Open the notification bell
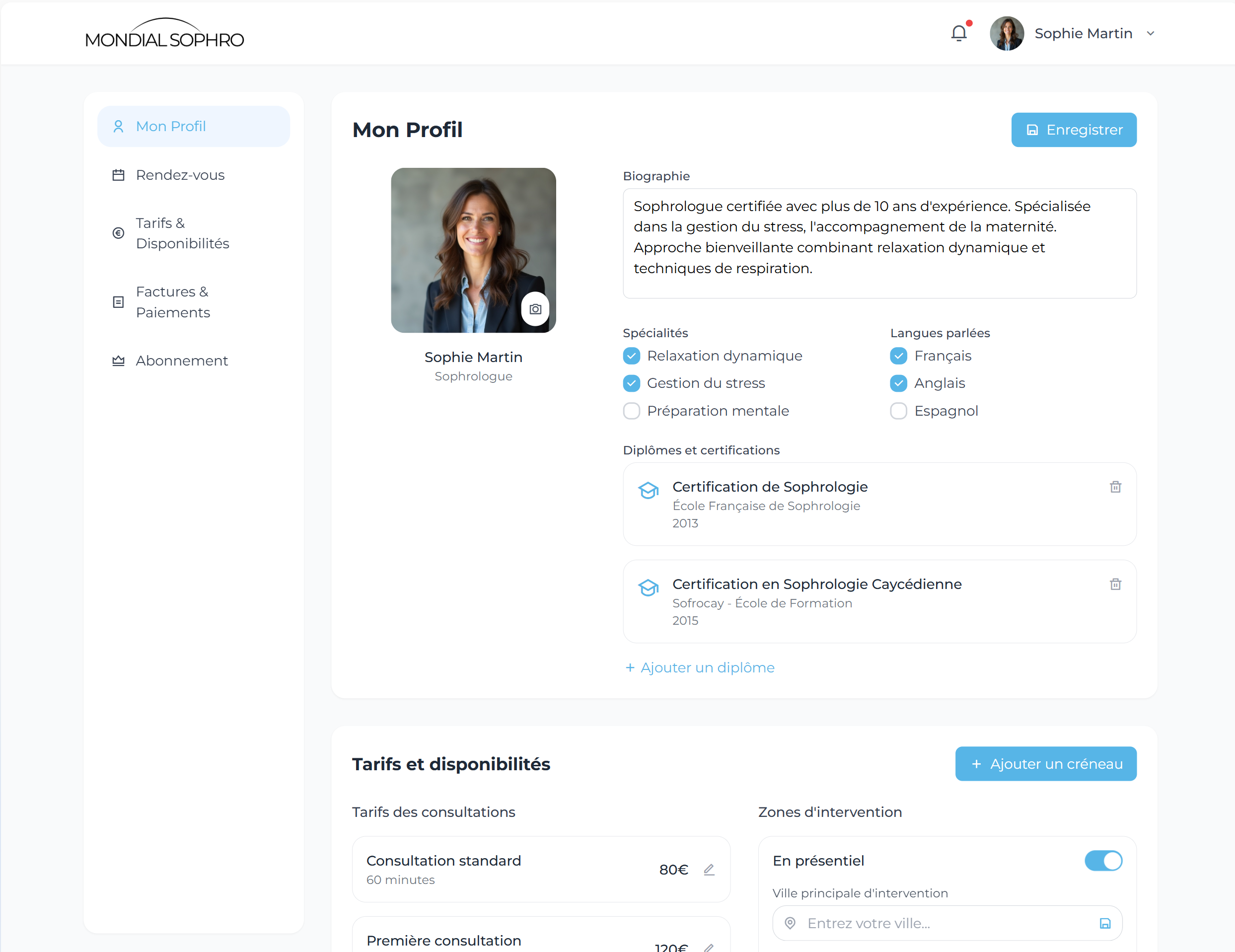1235x952 pixels. coord(959,33)
